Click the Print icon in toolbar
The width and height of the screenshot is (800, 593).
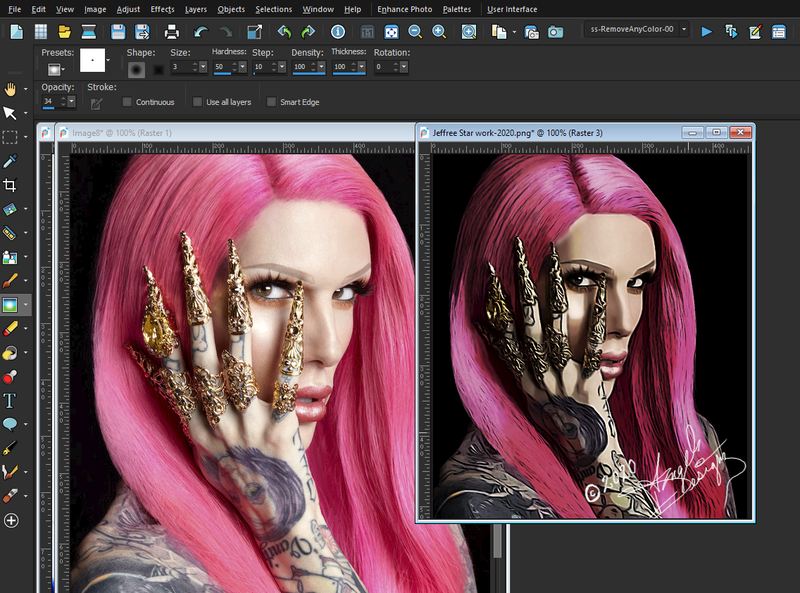171,32
